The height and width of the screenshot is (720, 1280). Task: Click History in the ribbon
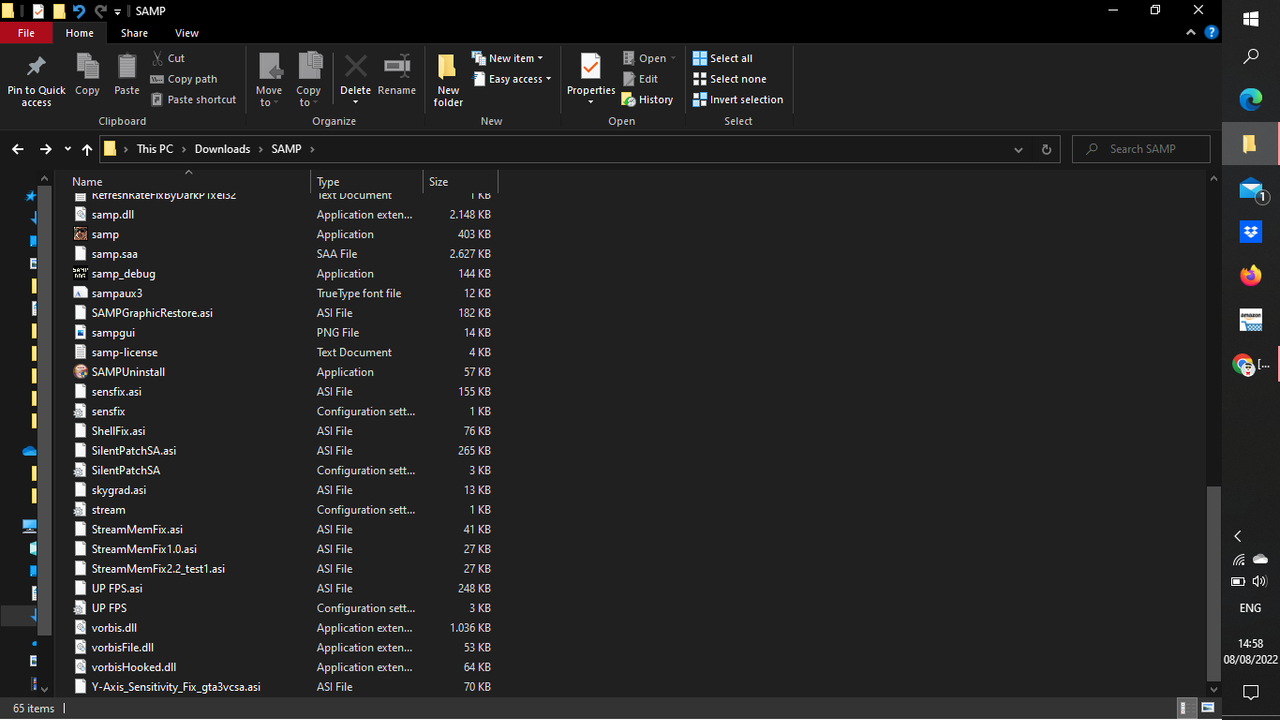coord(647,99)
